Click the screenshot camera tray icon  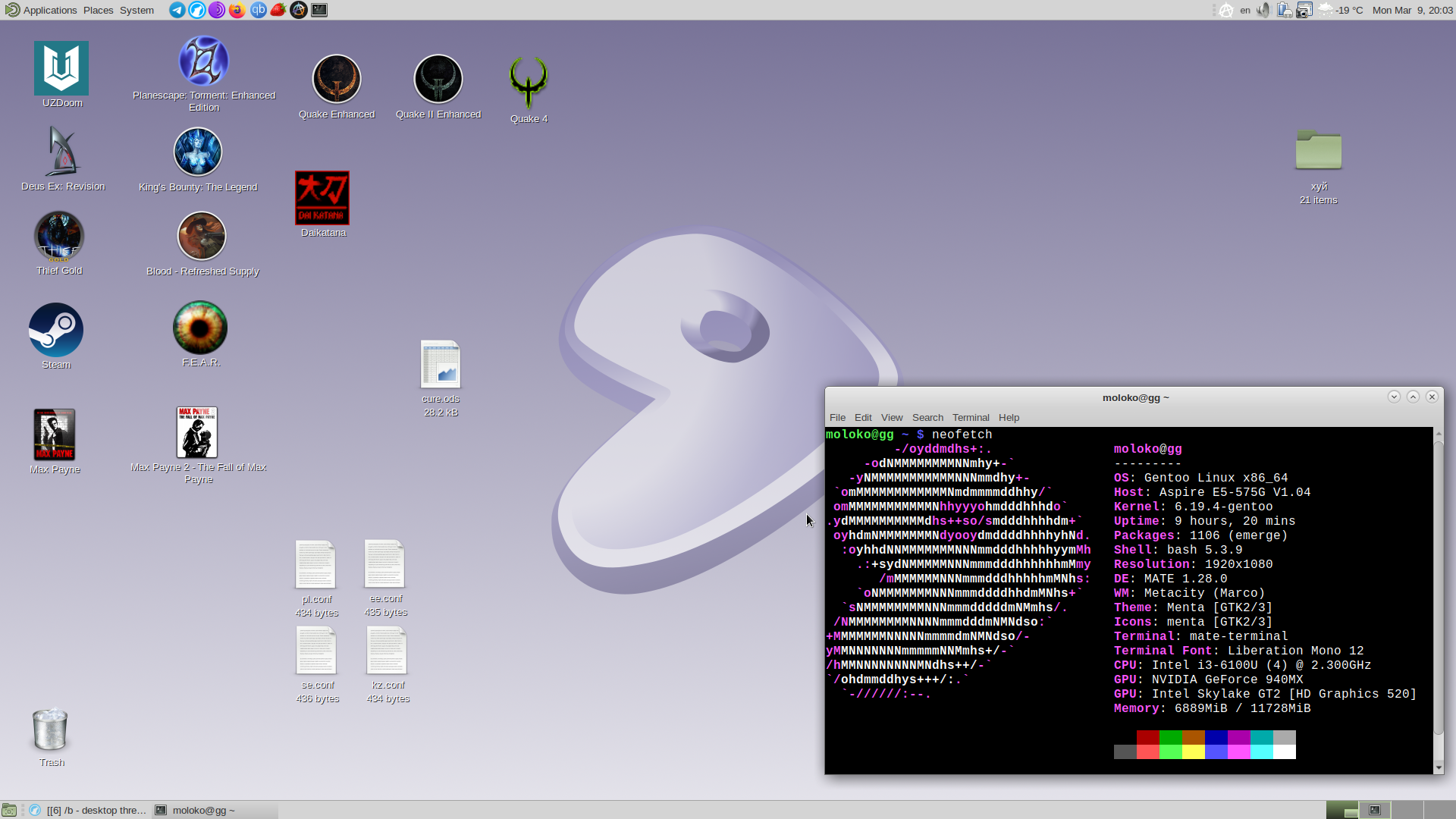1304,10
